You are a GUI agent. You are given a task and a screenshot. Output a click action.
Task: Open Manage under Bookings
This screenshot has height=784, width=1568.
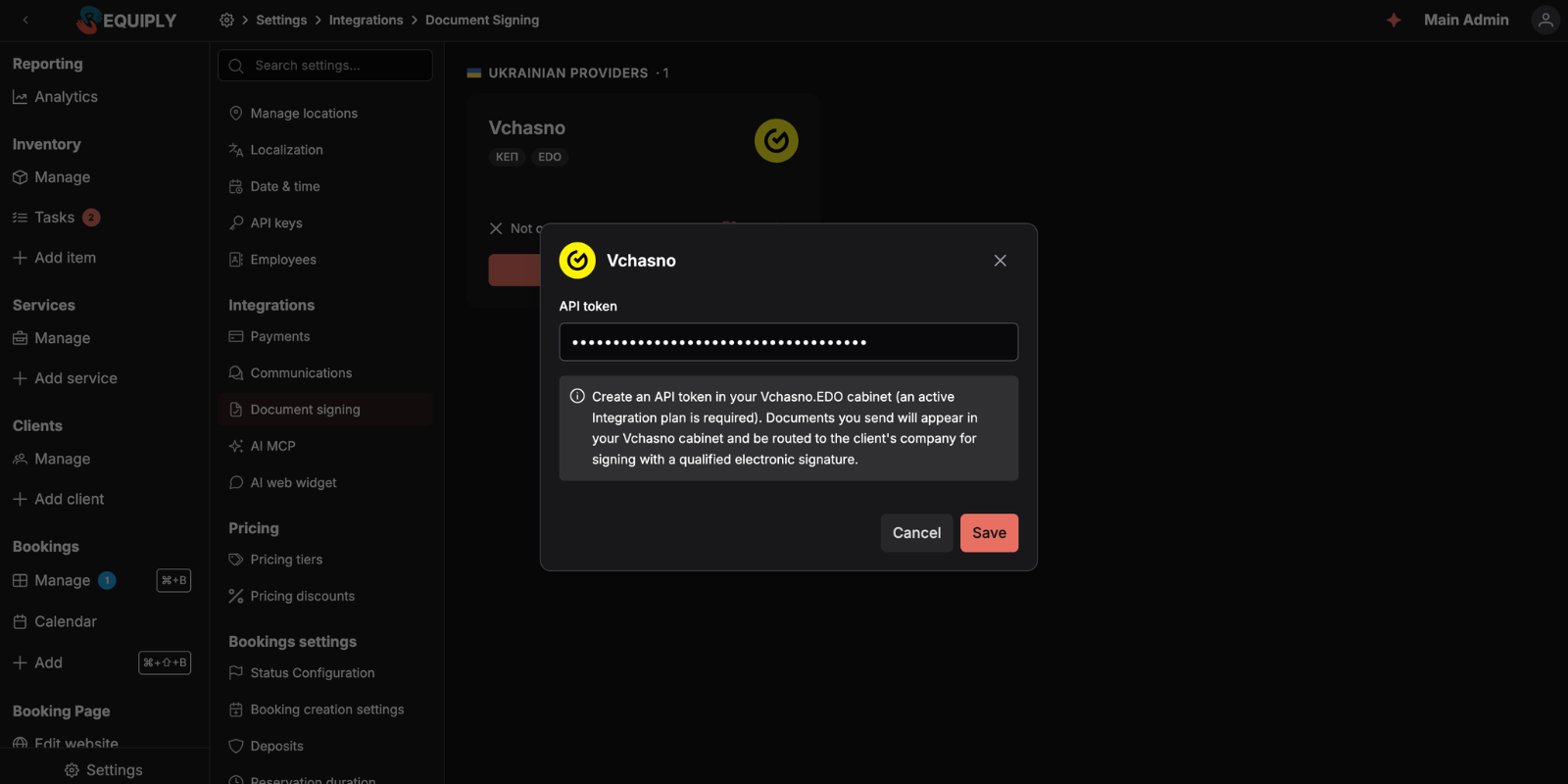pos(52,580)
